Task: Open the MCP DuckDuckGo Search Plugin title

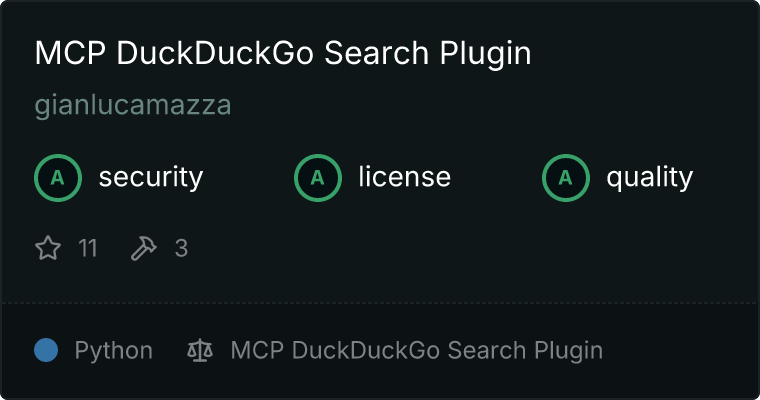Action: [x=283, y=53]
